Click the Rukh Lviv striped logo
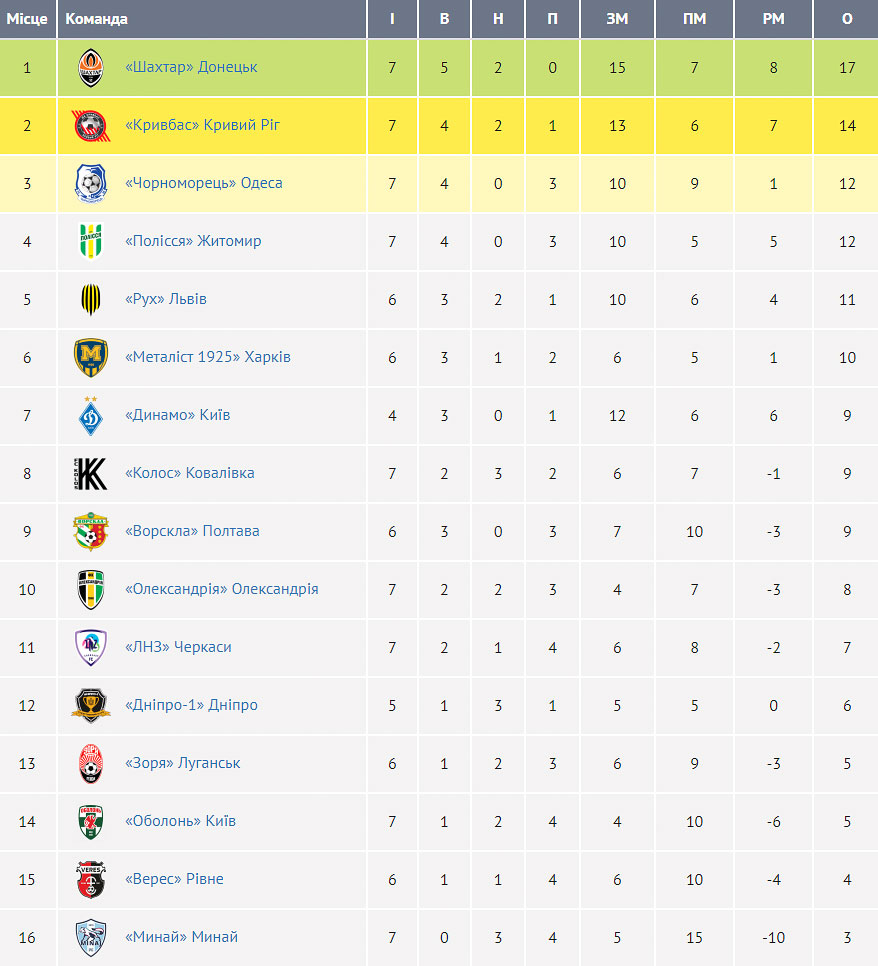This screenshot has width=878, height=966. pyautogui.click(x=91, y=299)
